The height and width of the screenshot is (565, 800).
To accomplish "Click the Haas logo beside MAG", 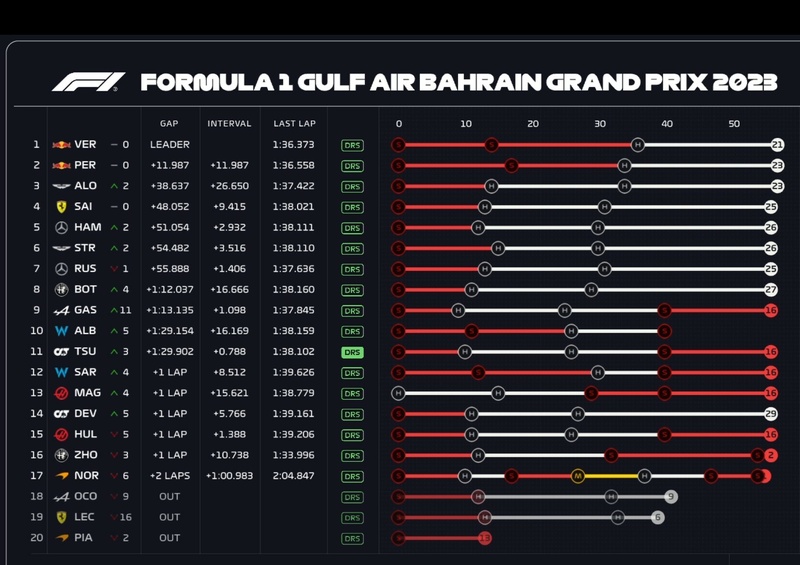I will point(62,393).
